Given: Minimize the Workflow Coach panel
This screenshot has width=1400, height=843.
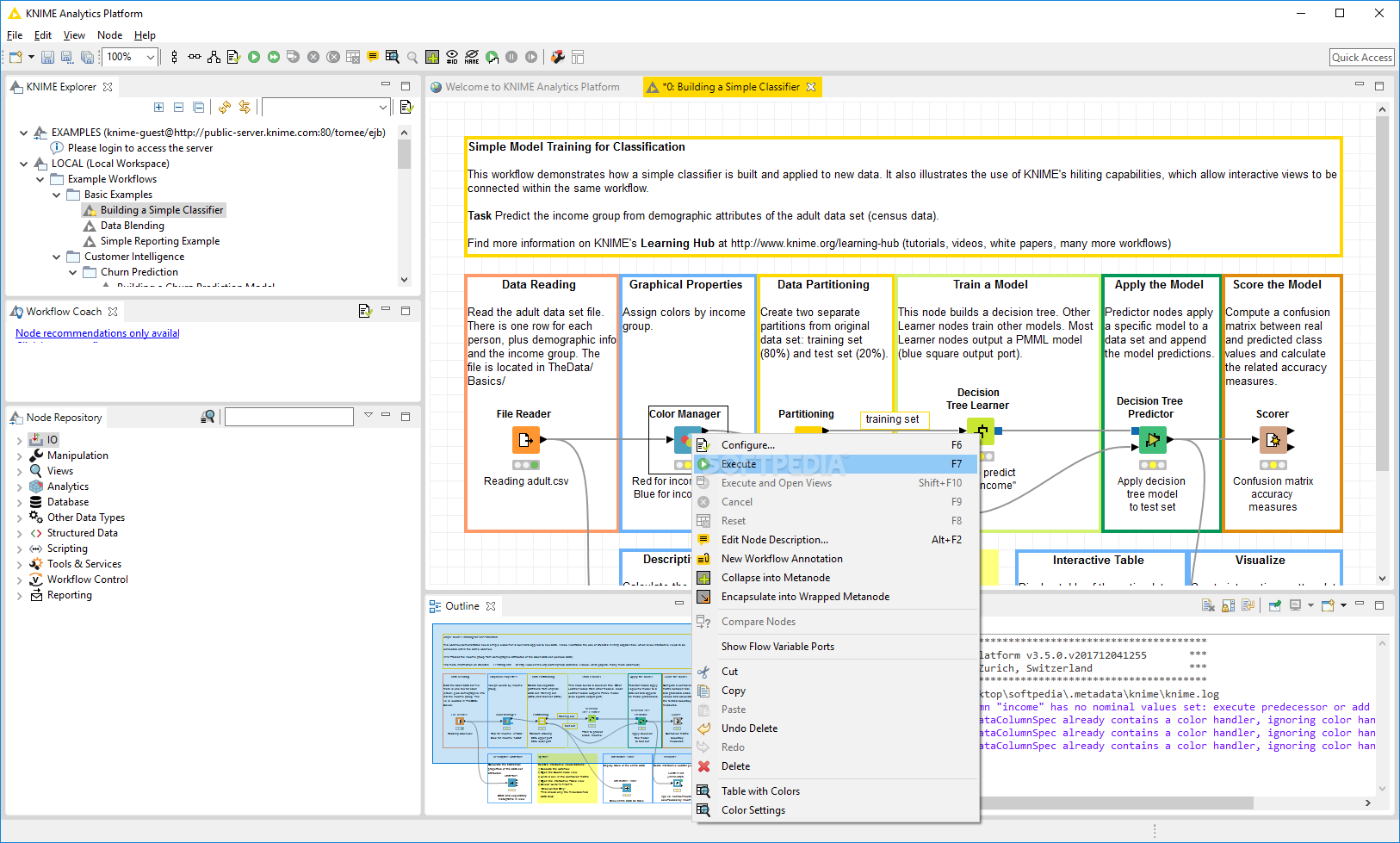Looking at the screenshot, I should pyautogui.click(x=386, y=309).
